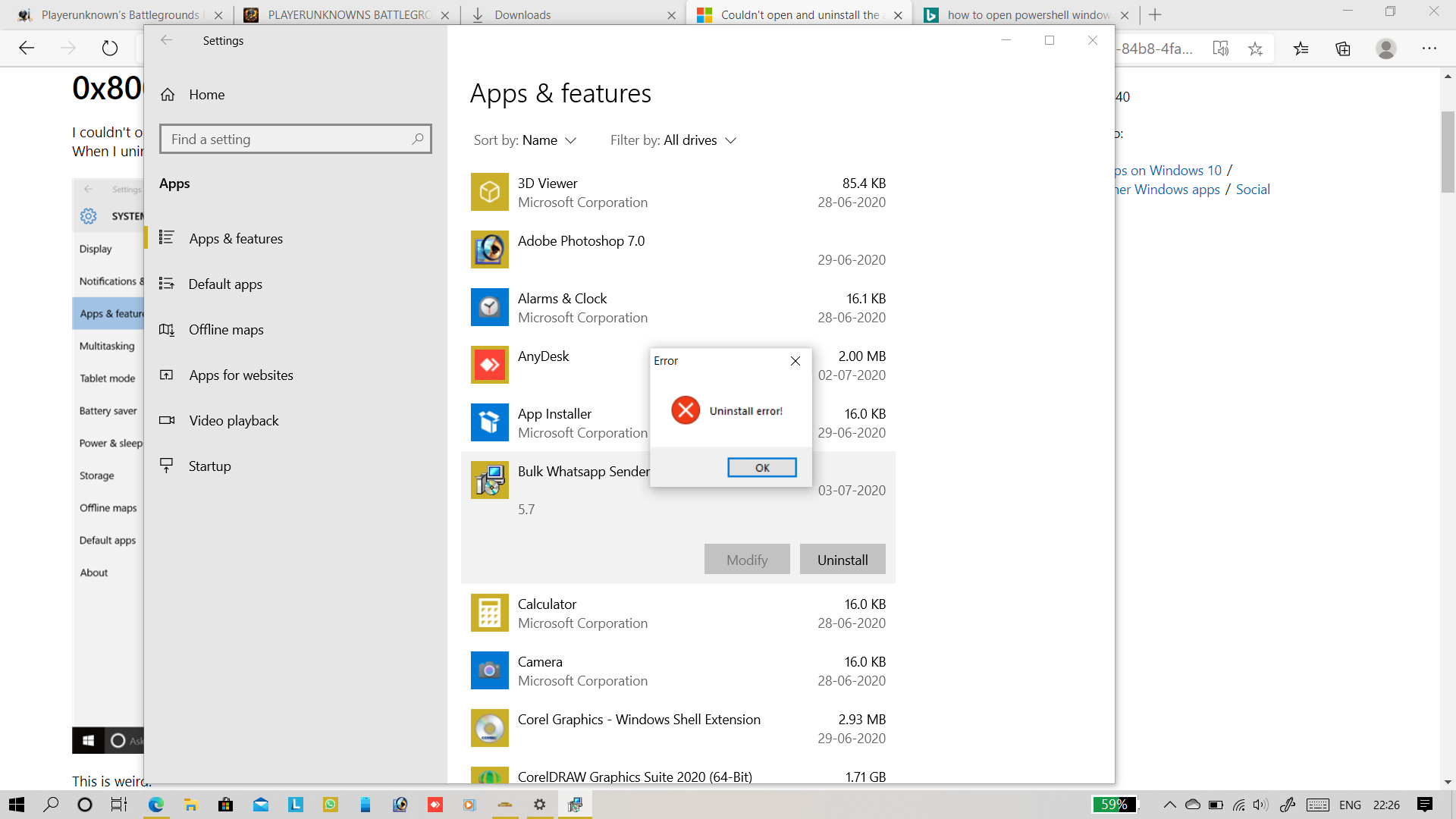
Task: Click the 'her Windows apps' web link
Action: click(x=1168, y=190)
